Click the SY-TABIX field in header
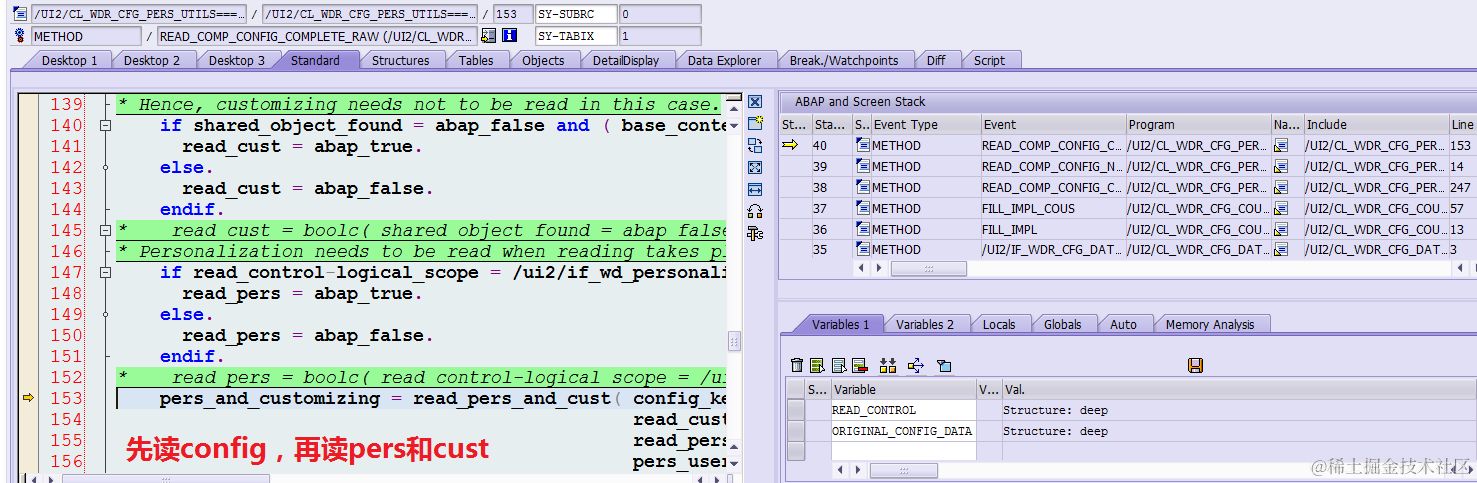The height and width of the screenshot is (483, 1477). pyautogui.click(x=575, y=36)
